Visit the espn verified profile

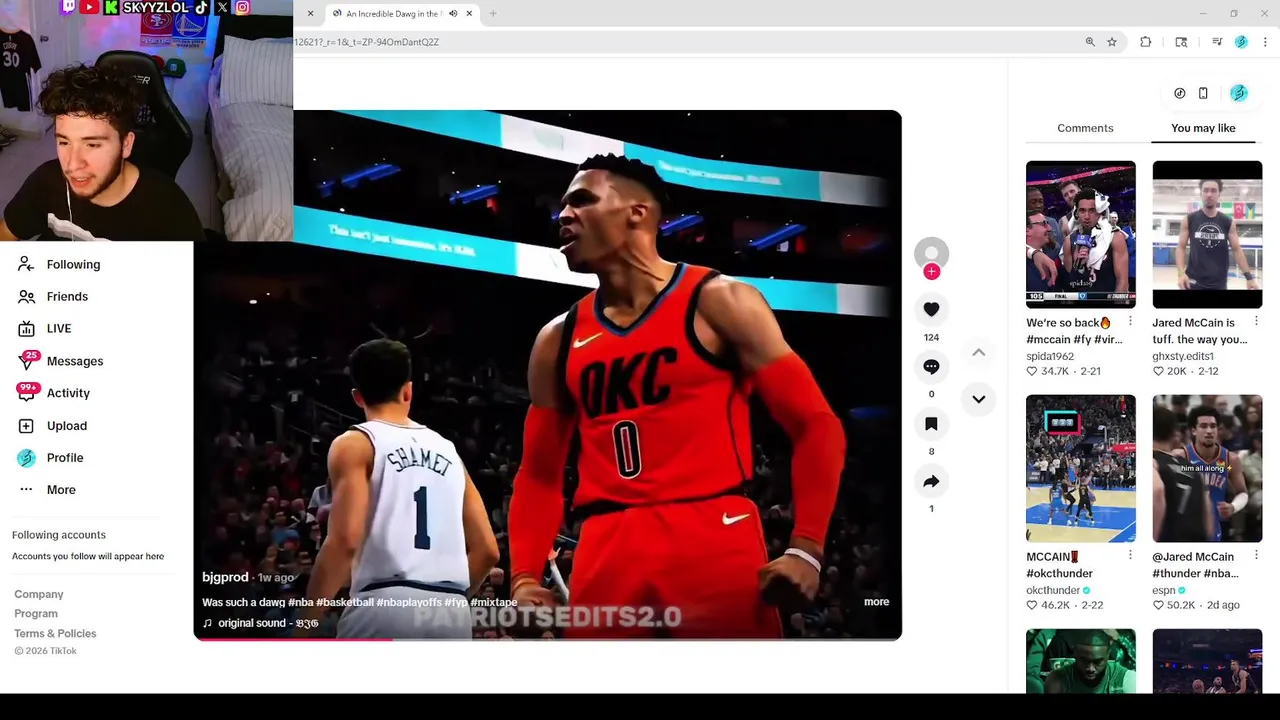point(1169,590)
